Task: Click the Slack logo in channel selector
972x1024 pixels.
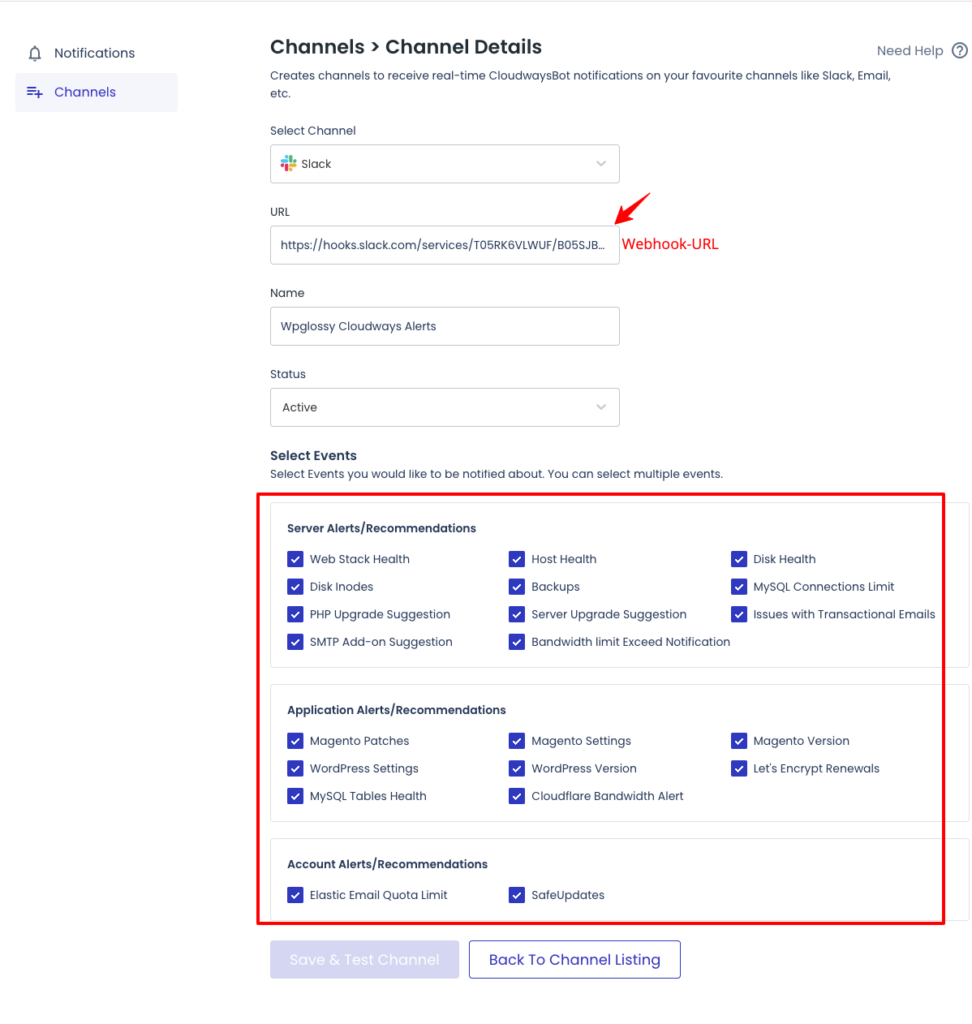Action: [288, 163]
